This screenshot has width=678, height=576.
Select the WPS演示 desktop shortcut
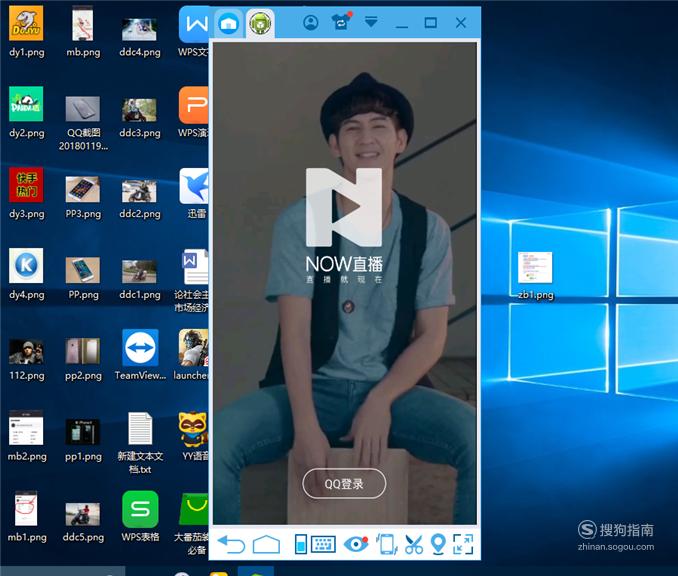(x=194, y=112)
